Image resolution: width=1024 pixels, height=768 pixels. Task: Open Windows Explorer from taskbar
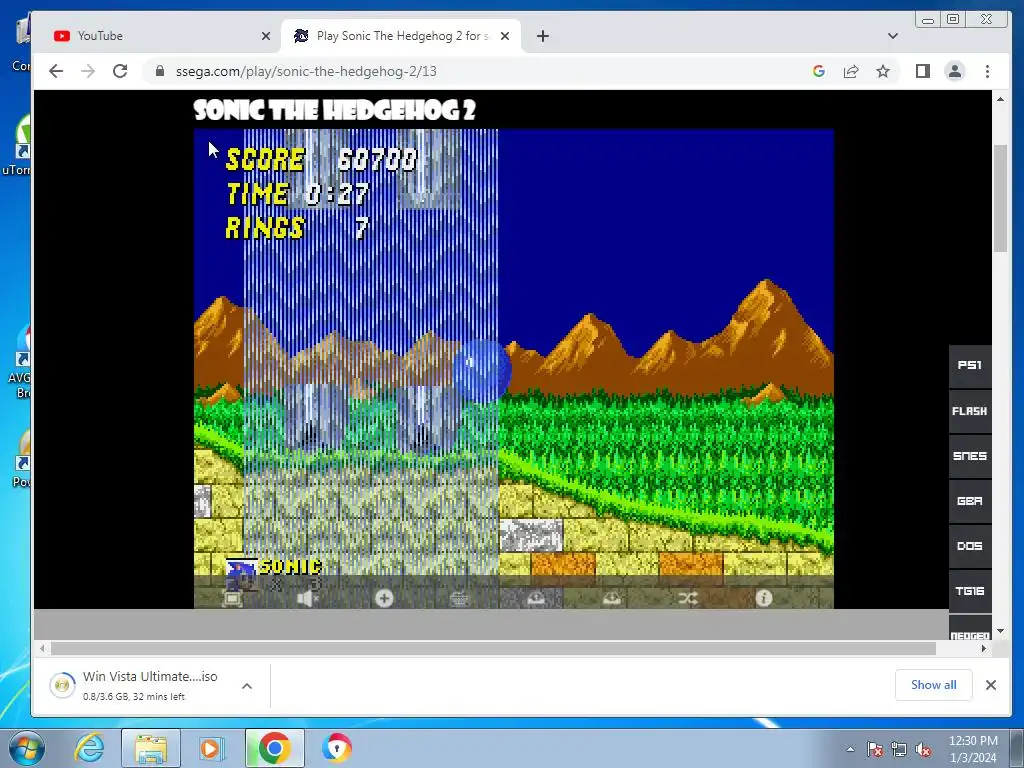(x=151, y=748)
